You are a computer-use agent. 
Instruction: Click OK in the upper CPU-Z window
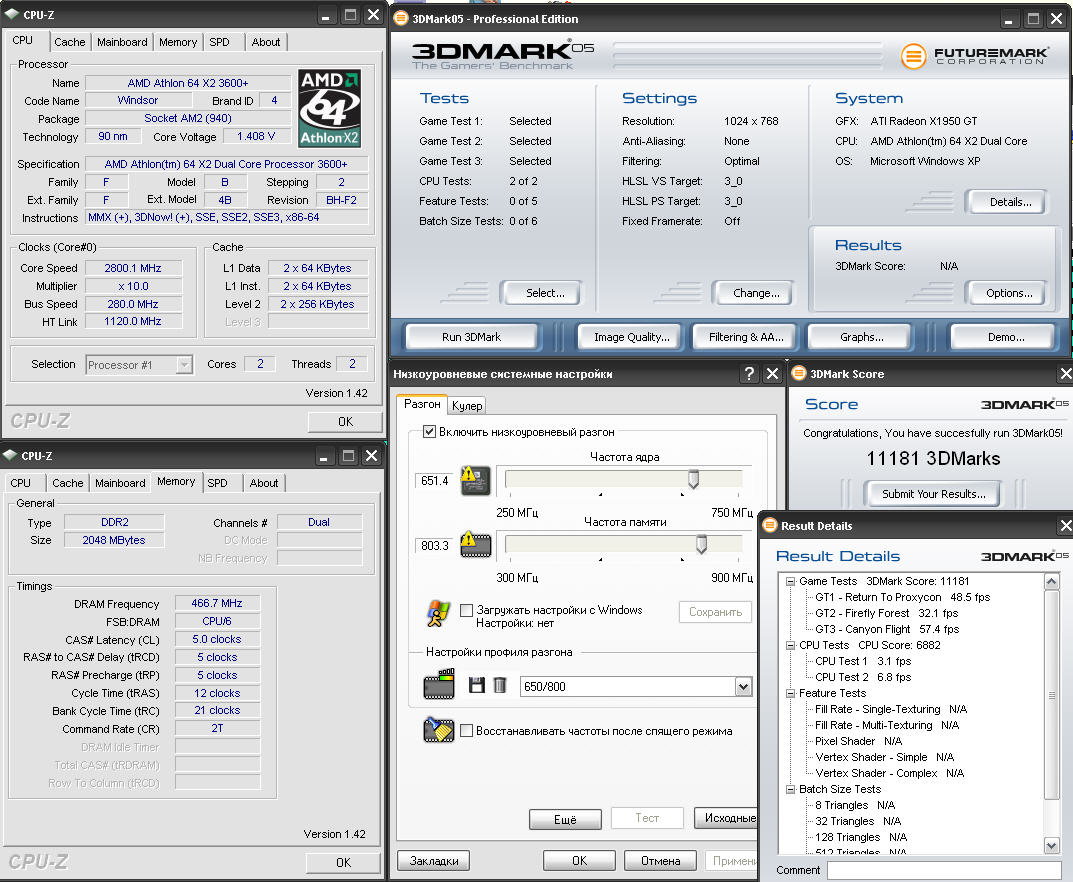[346, 421]
